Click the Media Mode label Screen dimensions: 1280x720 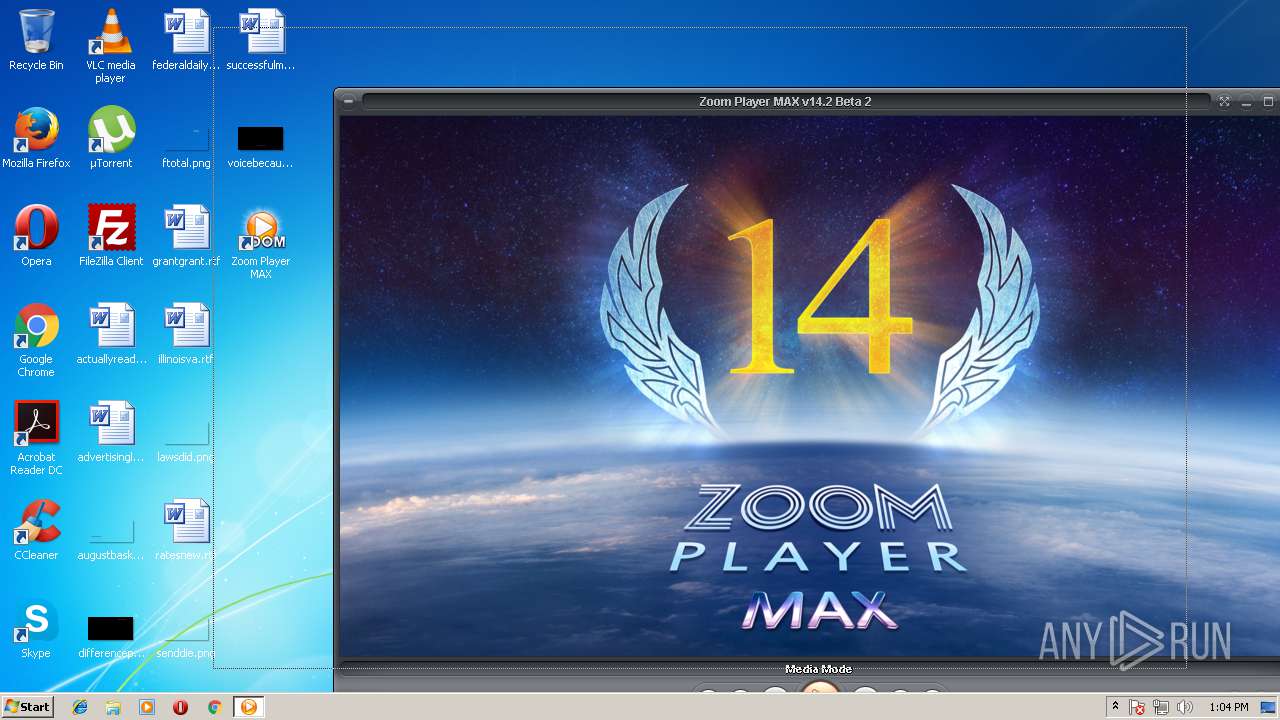coord(818,669)
